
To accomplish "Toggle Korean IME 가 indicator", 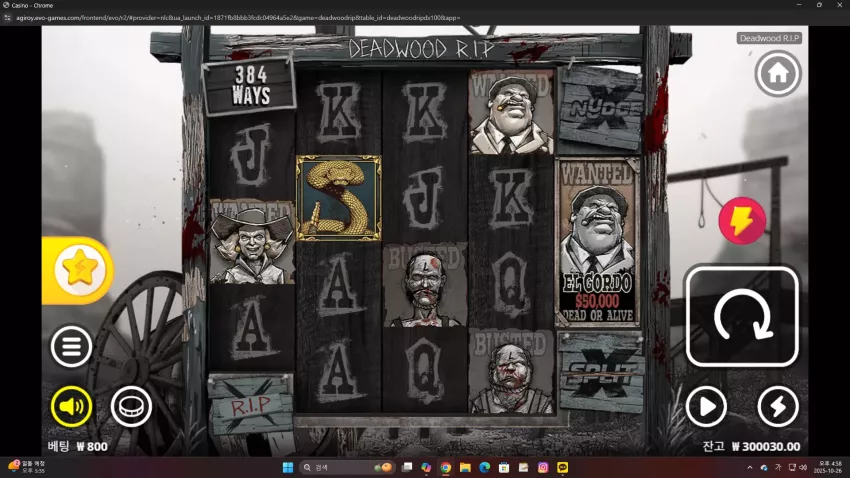I will (x=778, y=467).
